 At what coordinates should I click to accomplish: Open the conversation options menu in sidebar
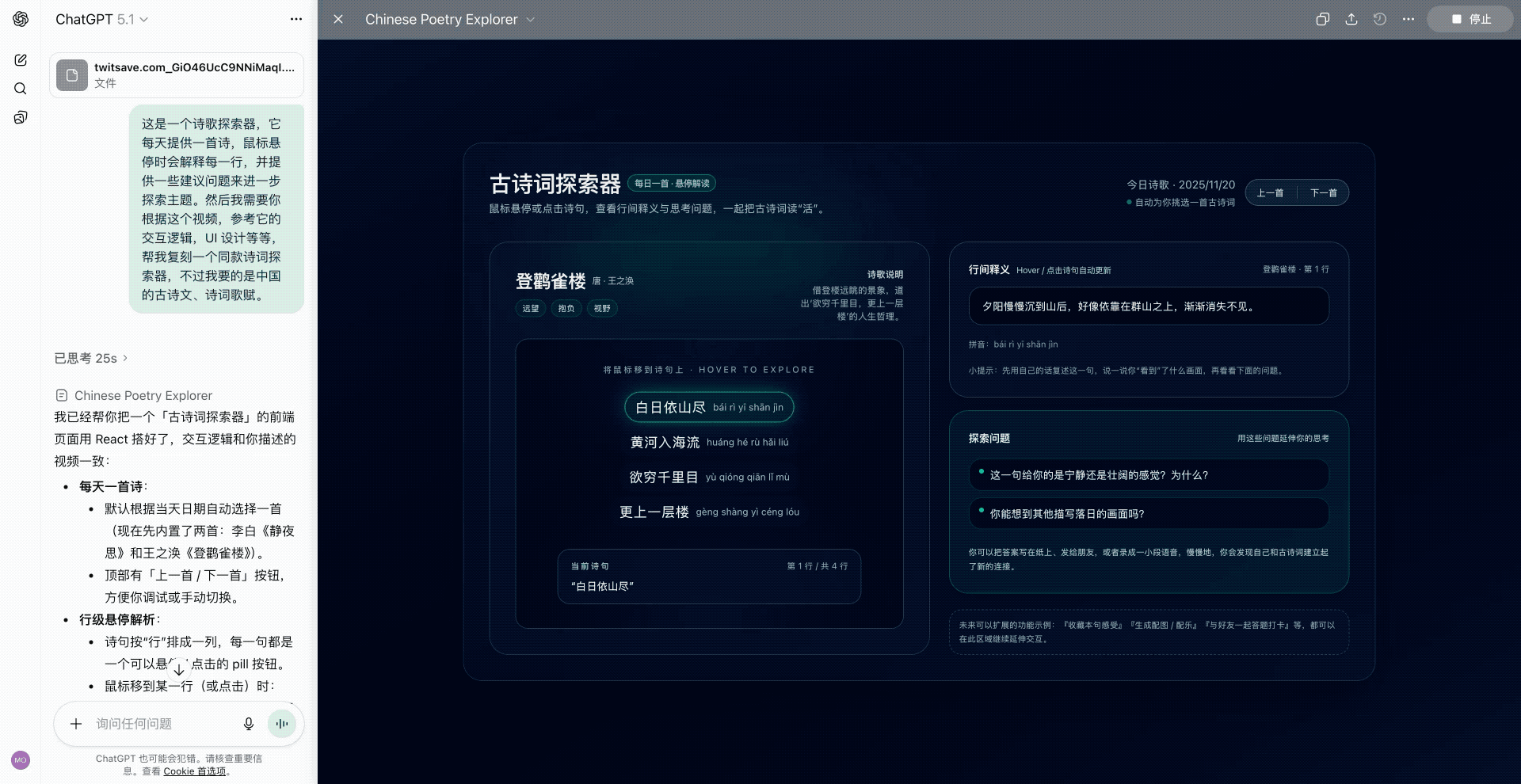(295, 19)
